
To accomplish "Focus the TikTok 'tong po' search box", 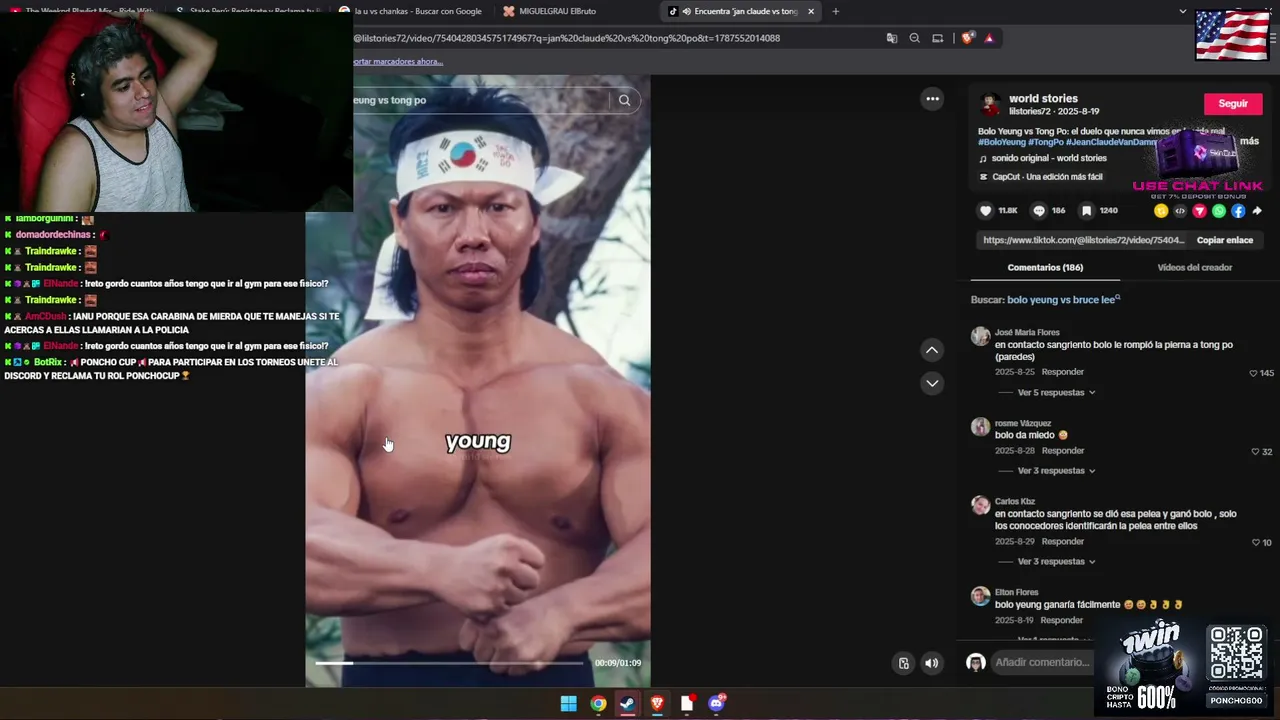I will coord(479,100).
